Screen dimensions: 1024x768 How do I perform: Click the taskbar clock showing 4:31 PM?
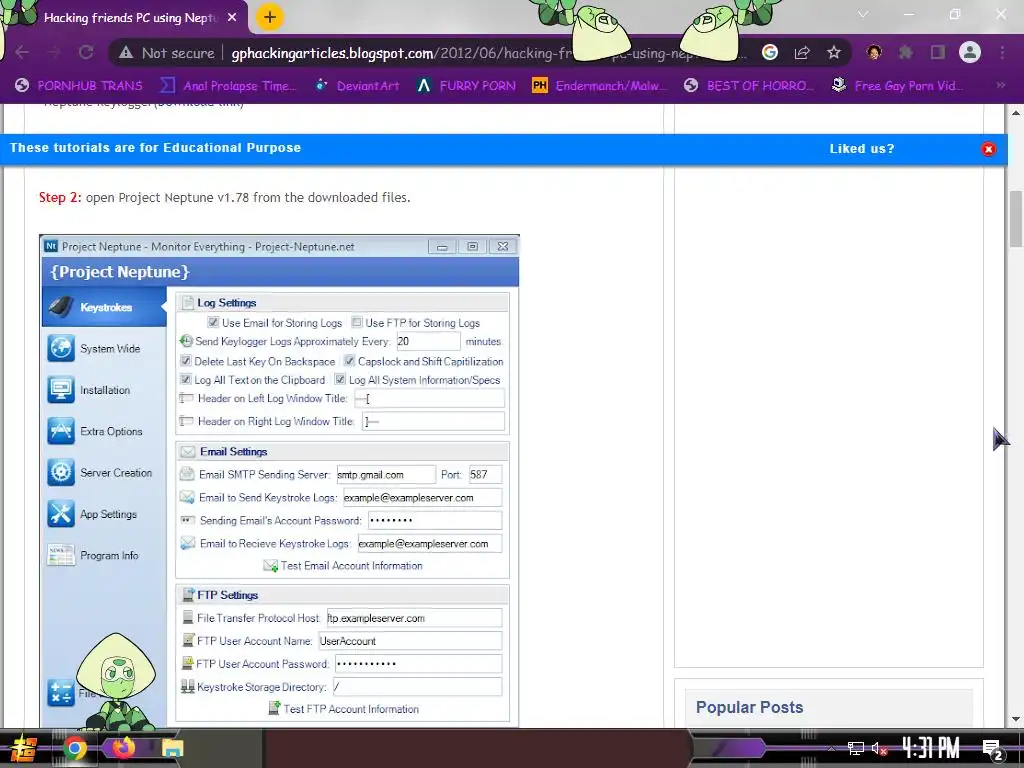tap(931, 748)
